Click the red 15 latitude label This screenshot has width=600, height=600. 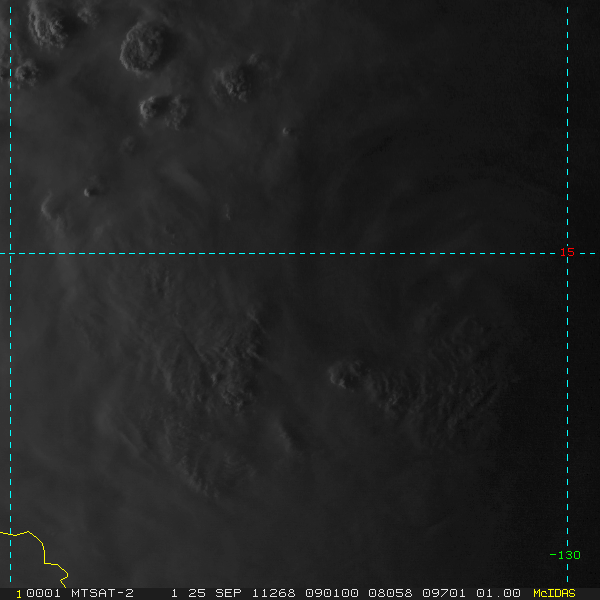(x=567, y=252)
